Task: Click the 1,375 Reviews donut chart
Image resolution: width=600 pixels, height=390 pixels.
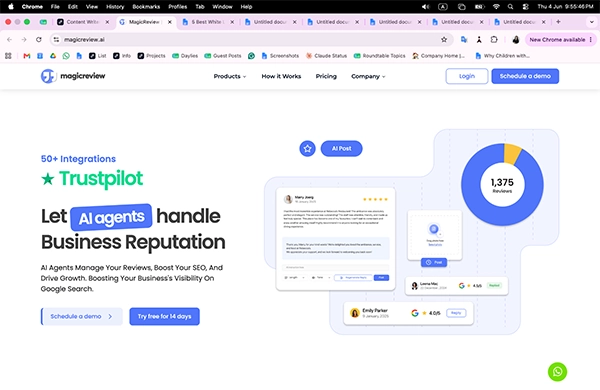Action: click(x=502, y=185)
